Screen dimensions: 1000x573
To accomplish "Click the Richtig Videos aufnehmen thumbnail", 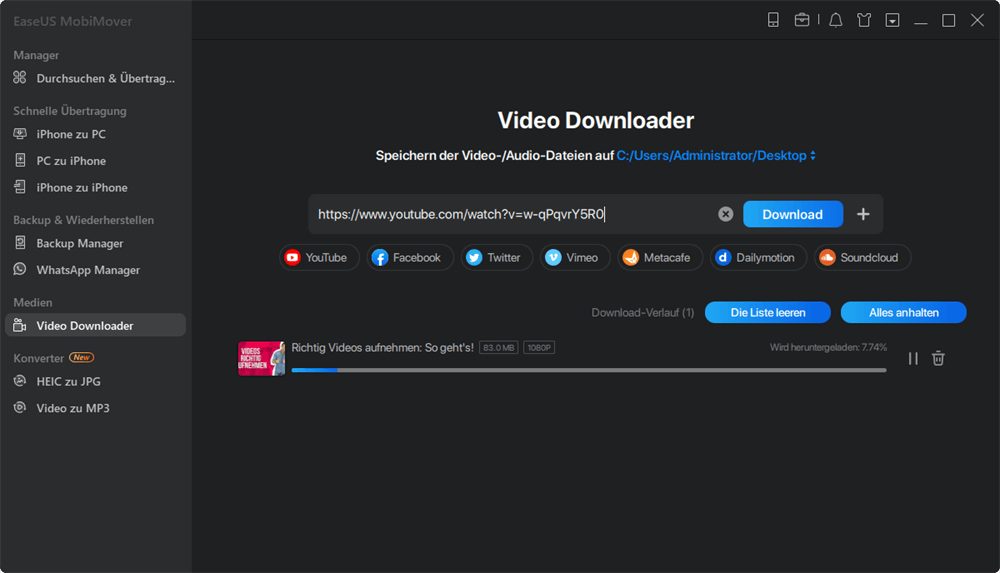I will [261, 359].
